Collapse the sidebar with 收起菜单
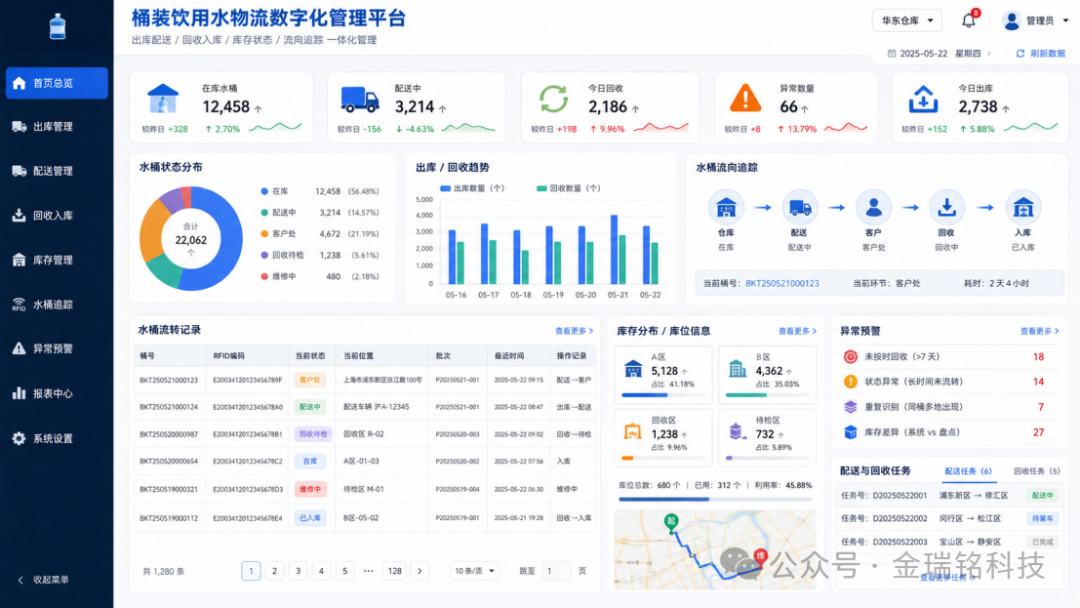Viewport: 1080px width, 608px height. tap(43, 580)
